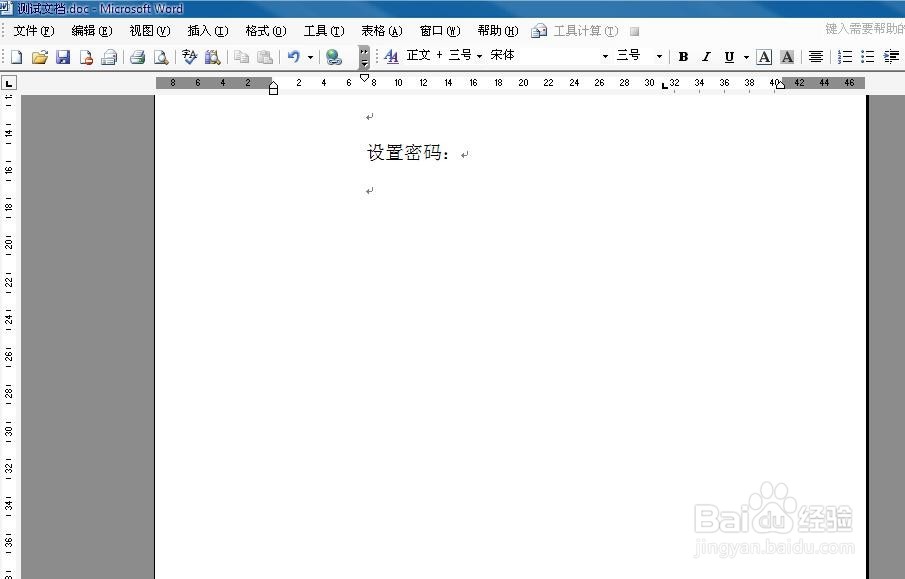This screenshot has height=579, width=905.
Task: Open an existing file with the folder icon
Action: 40,57
